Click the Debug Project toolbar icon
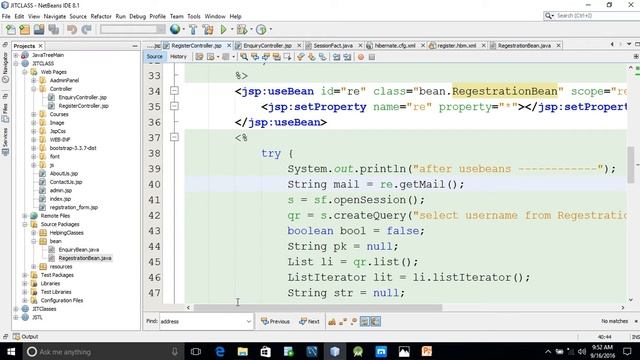640x360 pixels. 242,29
